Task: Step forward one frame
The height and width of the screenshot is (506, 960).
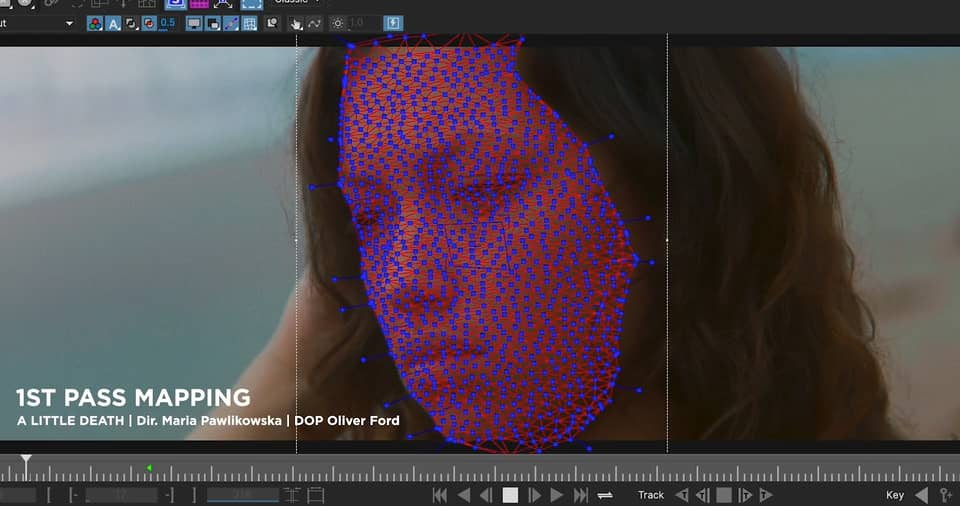Action: coord(534,495)
